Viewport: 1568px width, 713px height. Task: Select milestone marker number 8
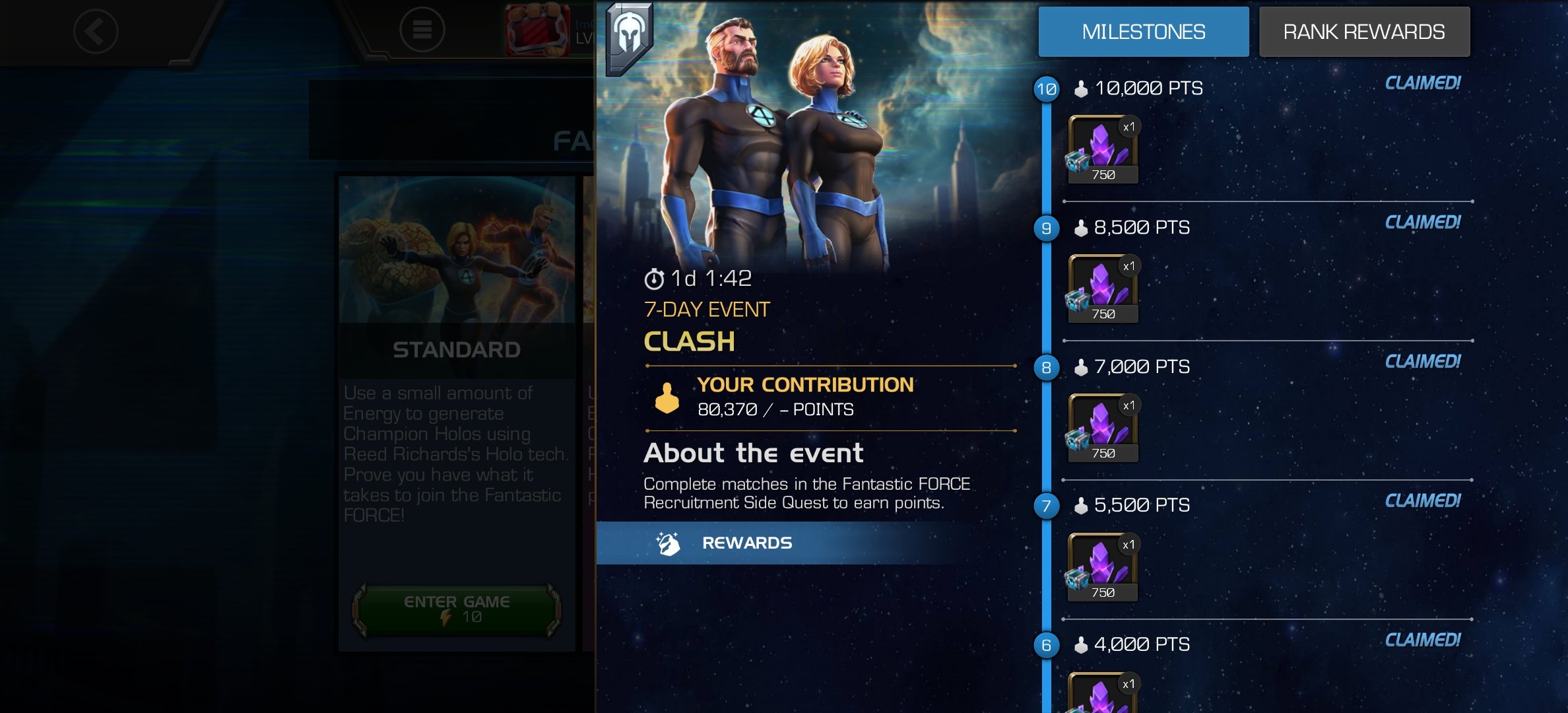(x=1047, y=368)
